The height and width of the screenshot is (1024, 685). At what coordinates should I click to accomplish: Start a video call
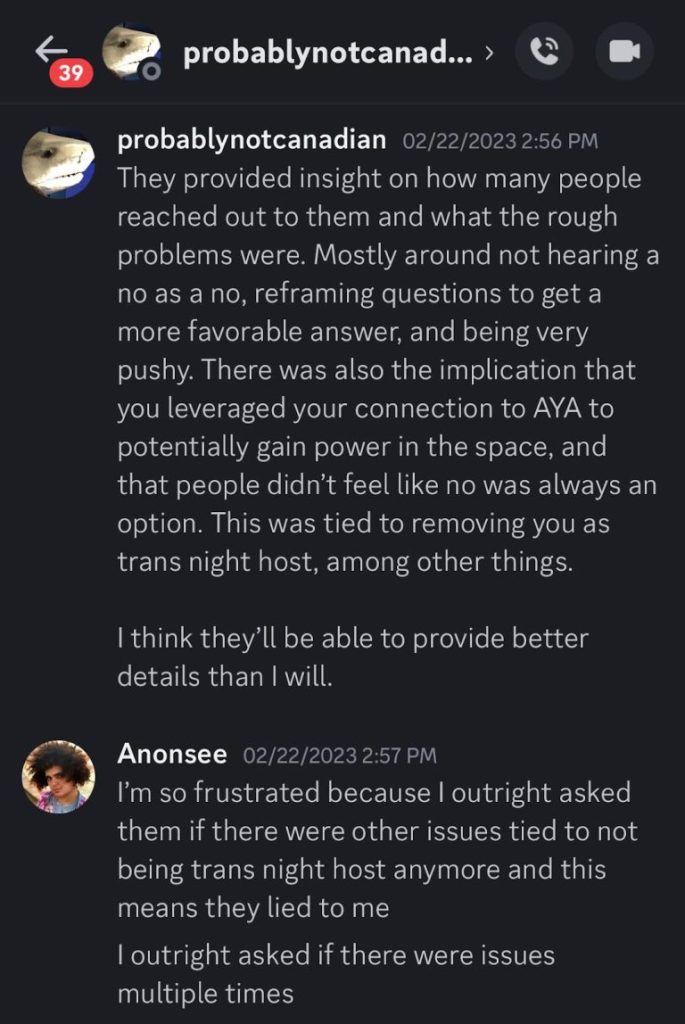point(624,51)
